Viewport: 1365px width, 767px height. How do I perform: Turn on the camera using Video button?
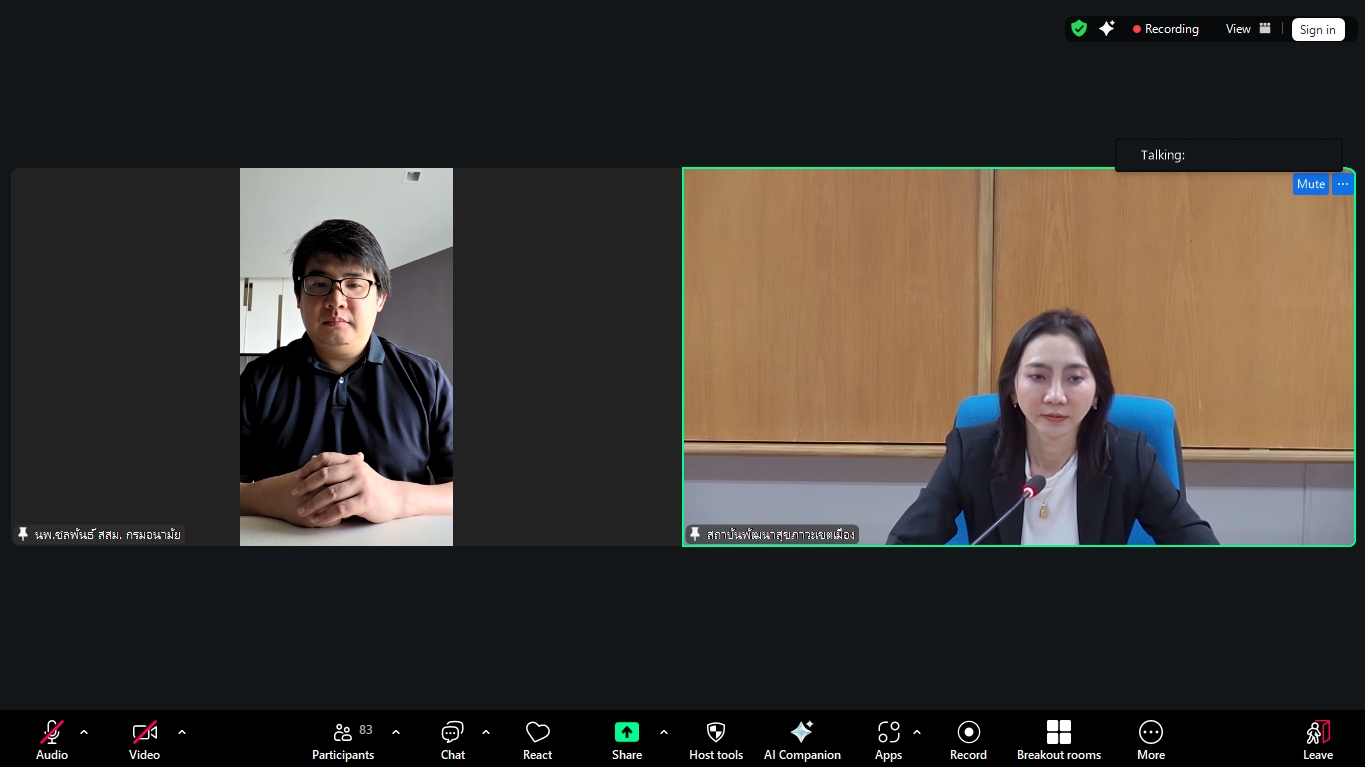pyautogui.click(x=145, y=740)
